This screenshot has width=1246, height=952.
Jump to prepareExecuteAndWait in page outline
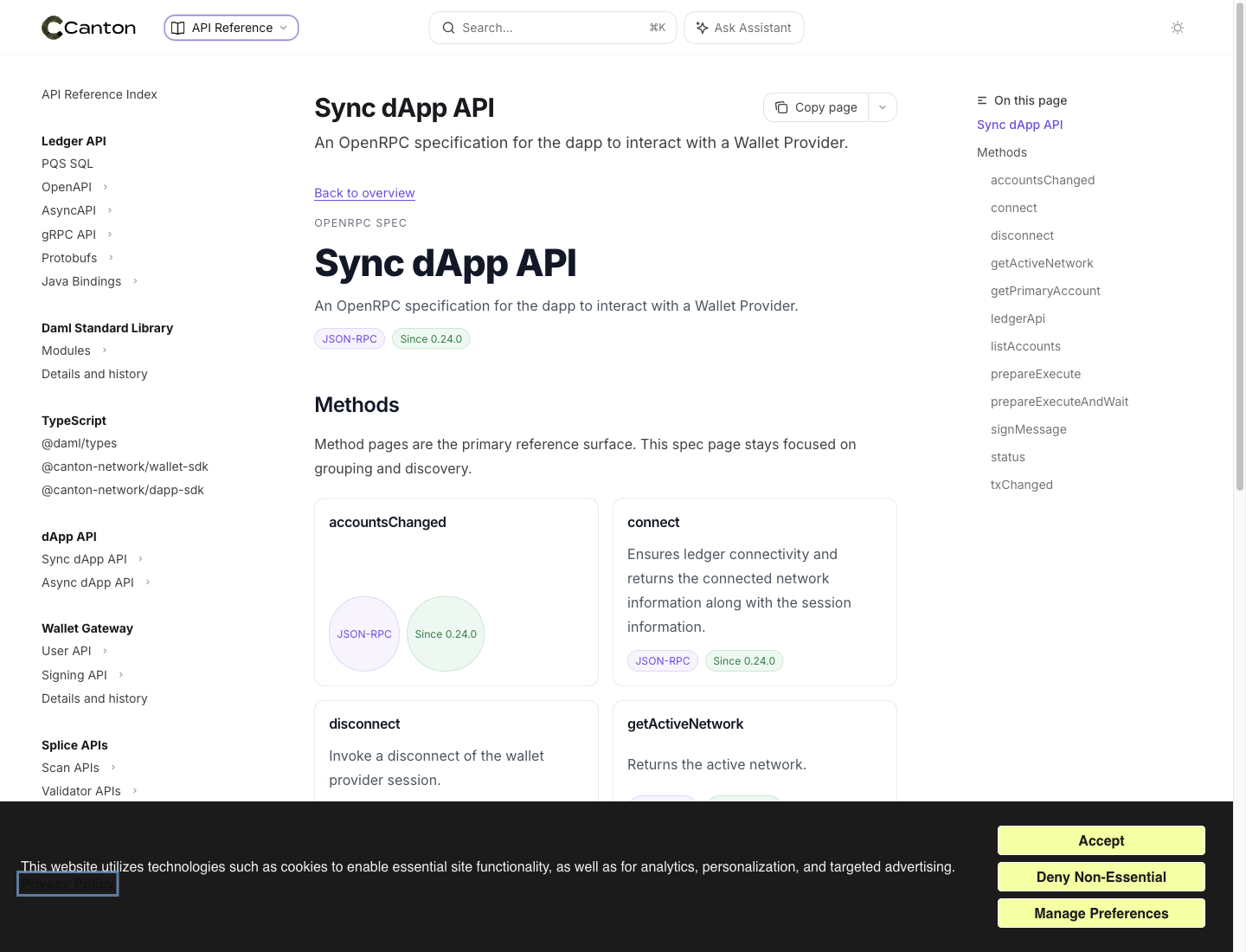click(1059, 402)
